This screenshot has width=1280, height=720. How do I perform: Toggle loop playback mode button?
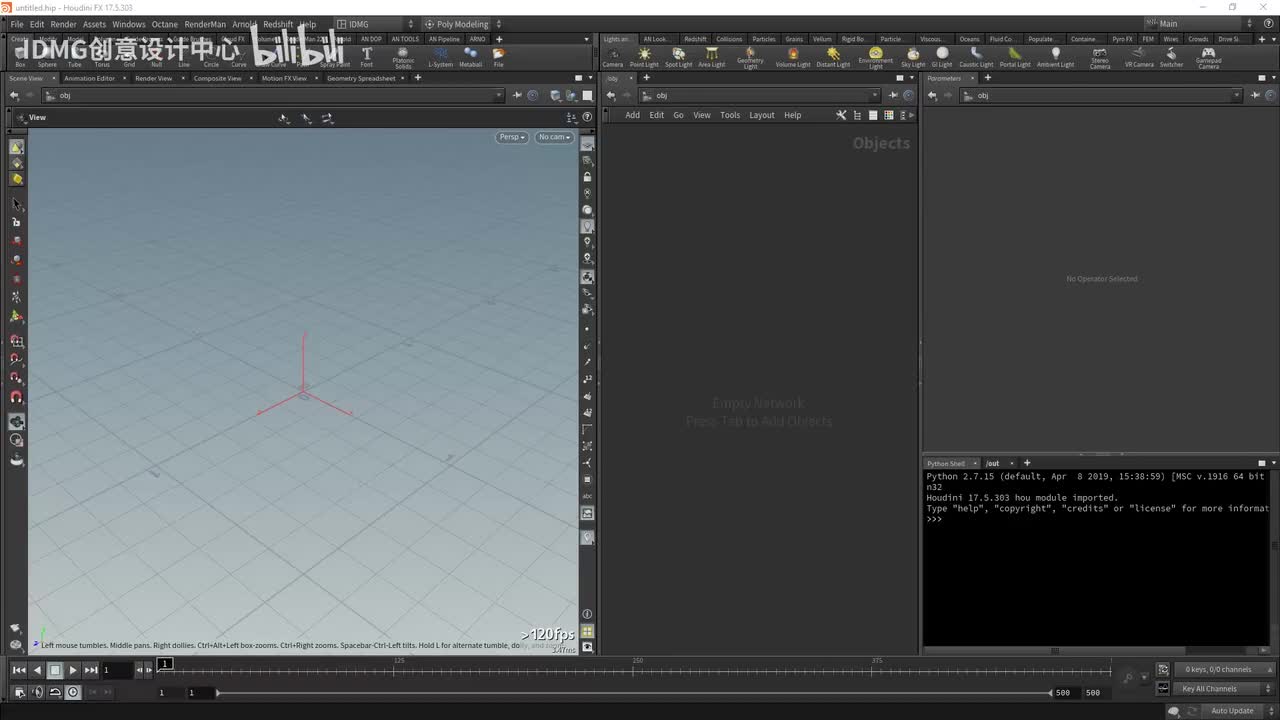[x=55, y=692]
